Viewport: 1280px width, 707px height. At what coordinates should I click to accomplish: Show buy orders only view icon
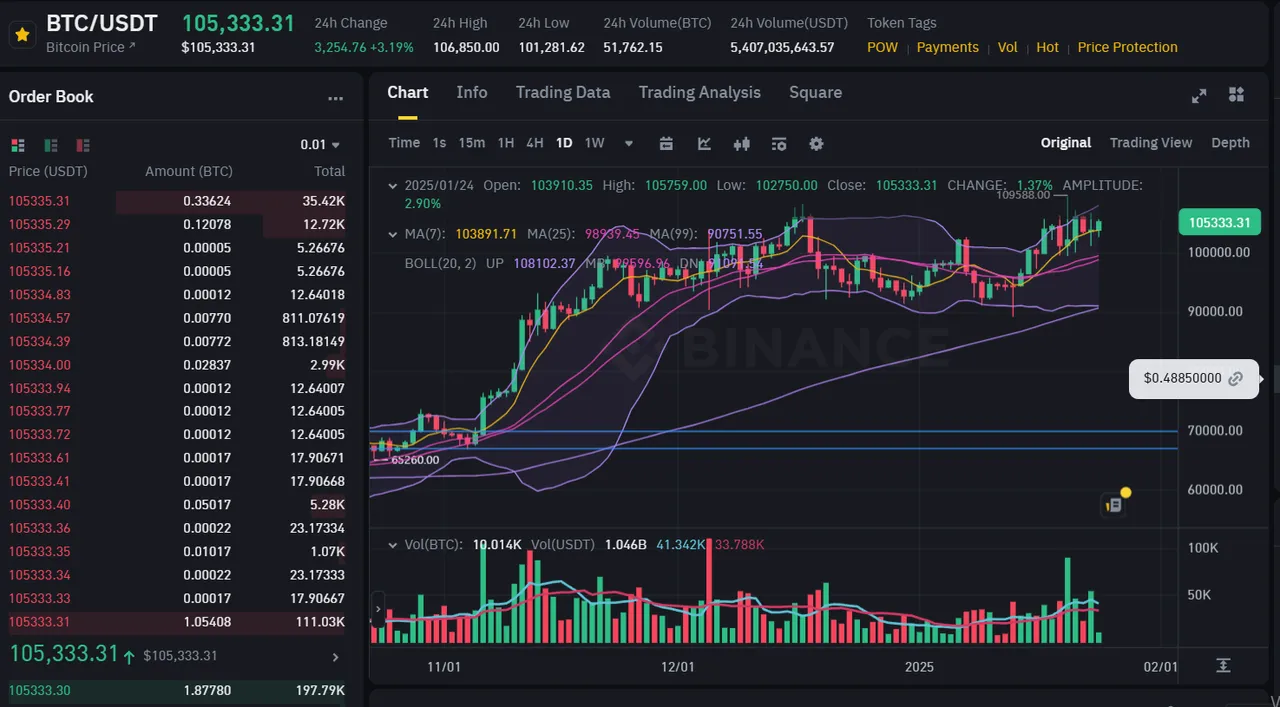tap(51, 145)
